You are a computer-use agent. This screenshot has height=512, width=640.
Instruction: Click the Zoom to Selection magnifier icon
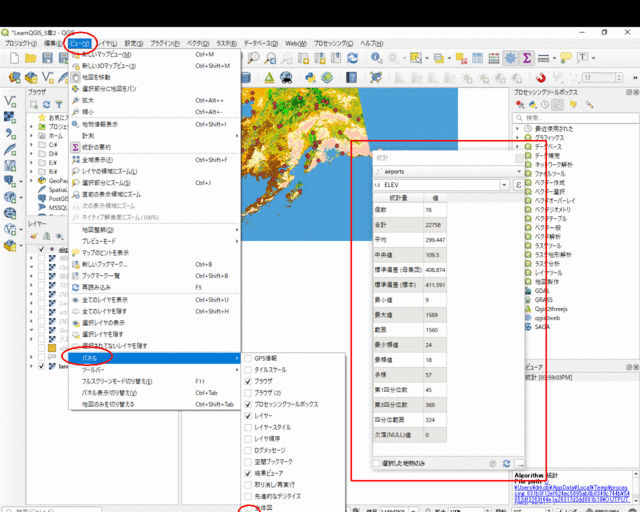[75, 183]
